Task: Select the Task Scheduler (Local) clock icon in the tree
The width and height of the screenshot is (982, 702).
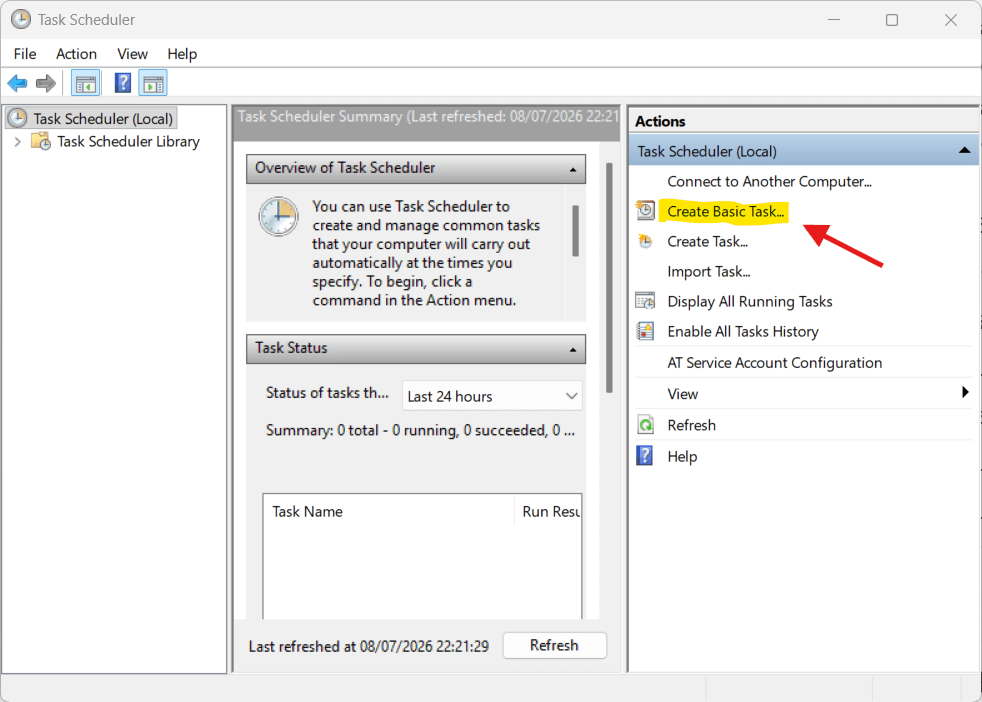Action: (18, 118)
